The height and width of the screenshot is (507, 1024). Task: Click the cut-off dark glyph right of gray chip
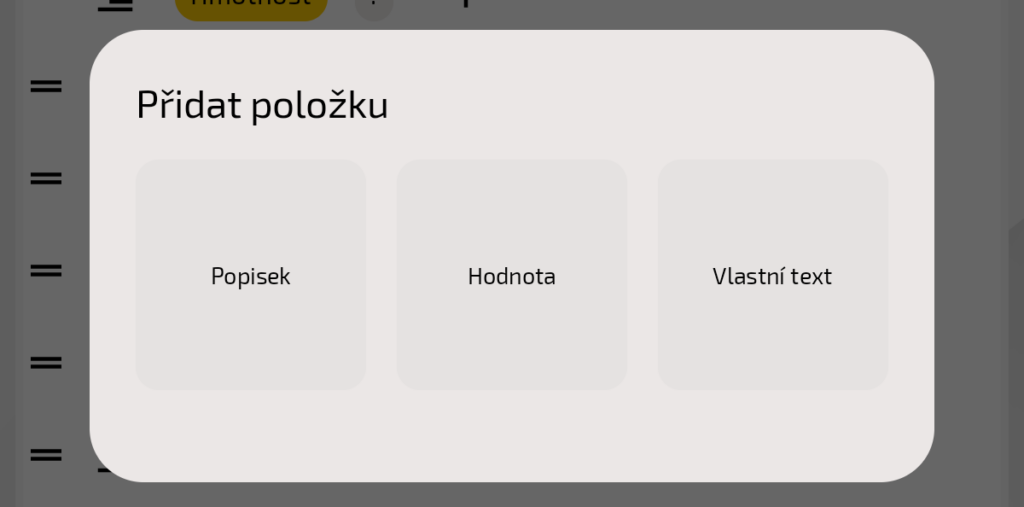click(466, 3)
